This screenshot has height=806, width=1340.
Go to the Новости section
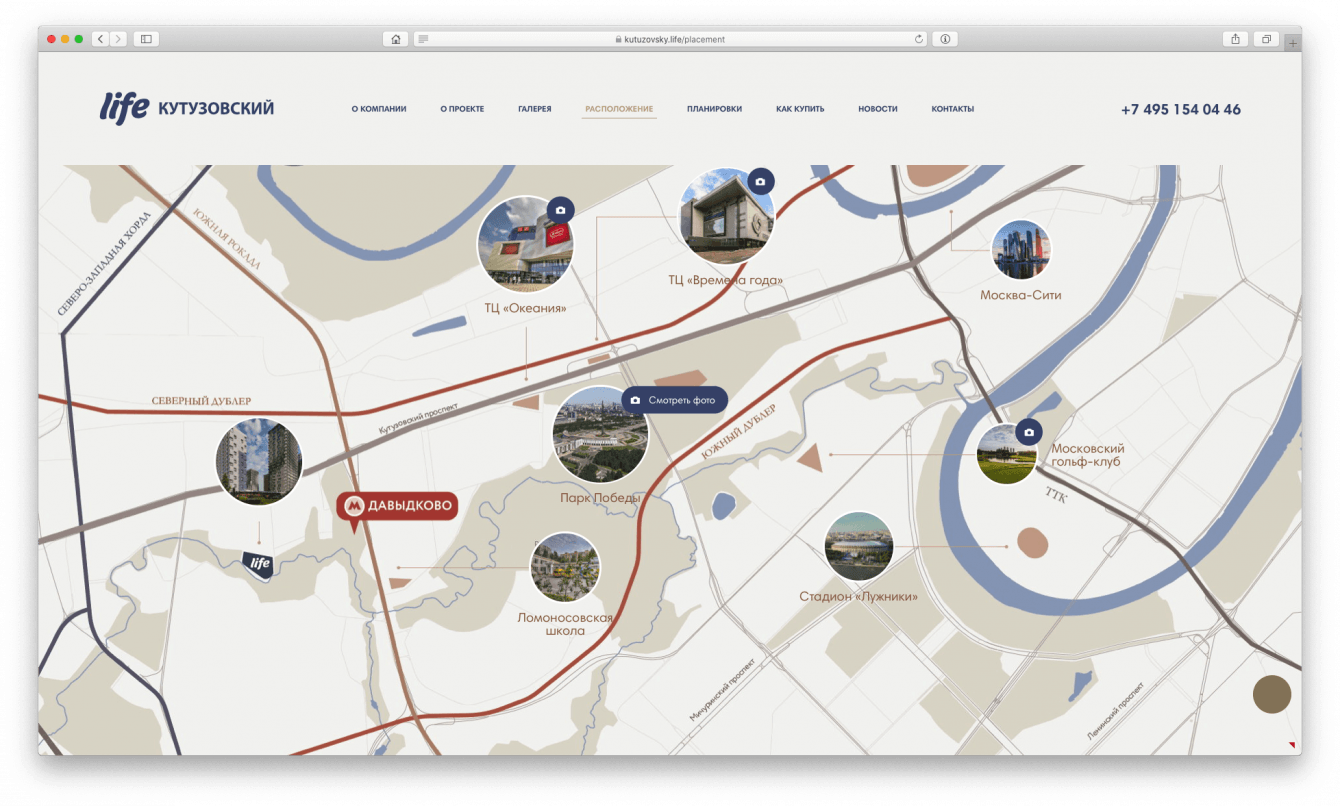pos(878,109)
